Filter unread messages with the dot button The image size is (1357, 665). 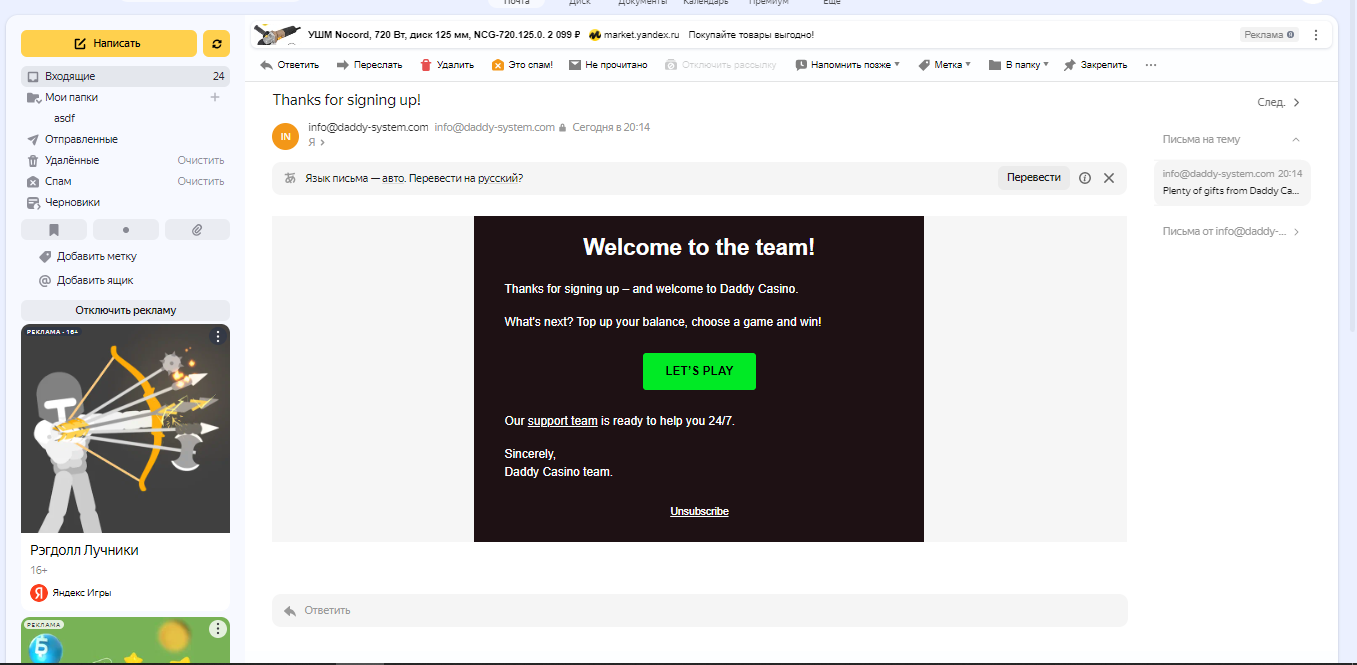coord(125,230)
